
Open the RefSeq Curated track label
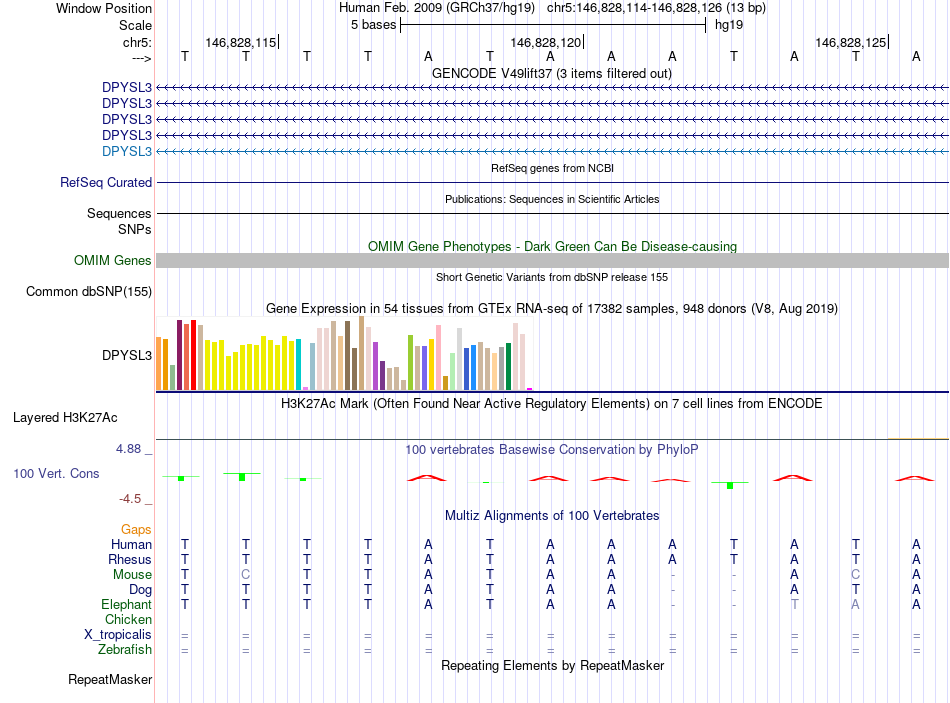[x=106, y=182]
